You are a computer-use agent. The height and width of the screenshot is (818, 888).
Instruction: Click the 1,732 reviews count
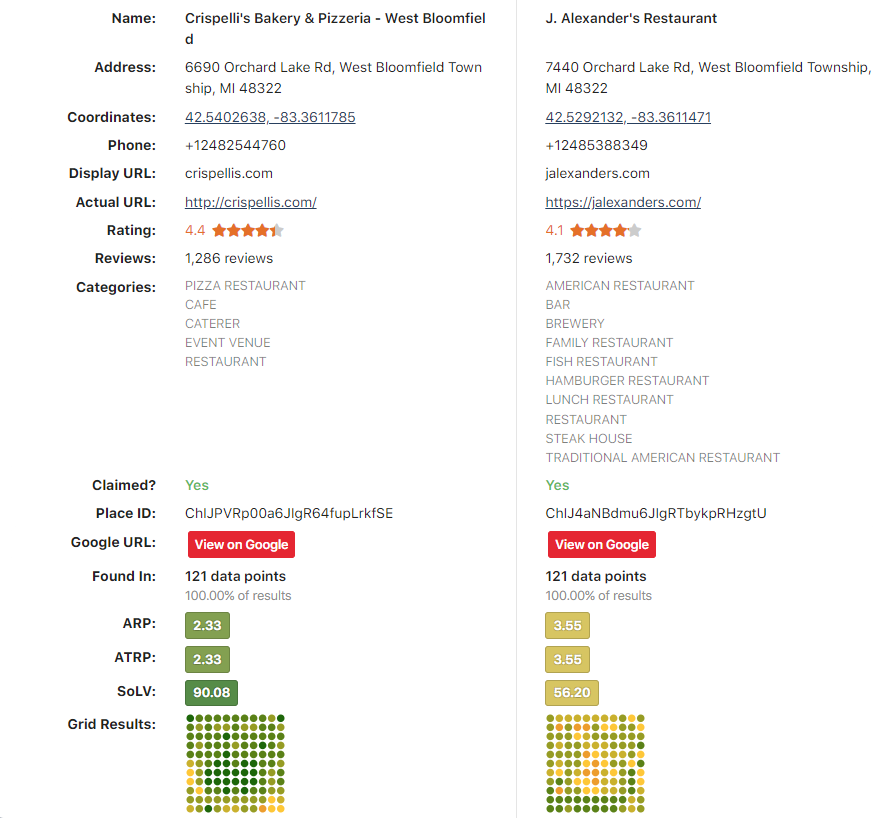pos(589,259)
